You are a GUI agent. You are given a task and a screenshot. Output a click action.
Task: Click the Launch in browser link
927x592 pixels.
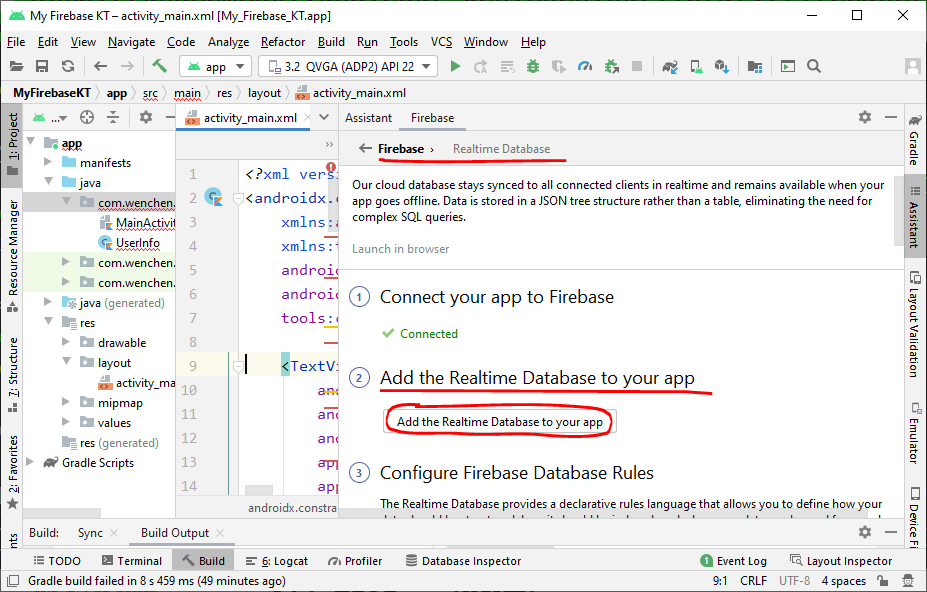(401, 249)
